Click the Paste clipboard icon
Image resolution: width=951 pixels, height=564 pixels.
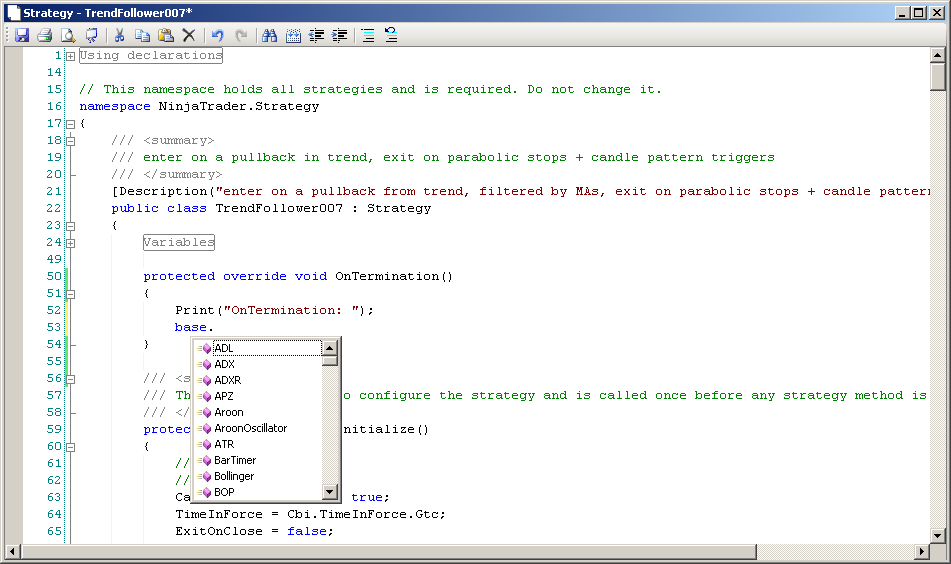pos(166,36)
